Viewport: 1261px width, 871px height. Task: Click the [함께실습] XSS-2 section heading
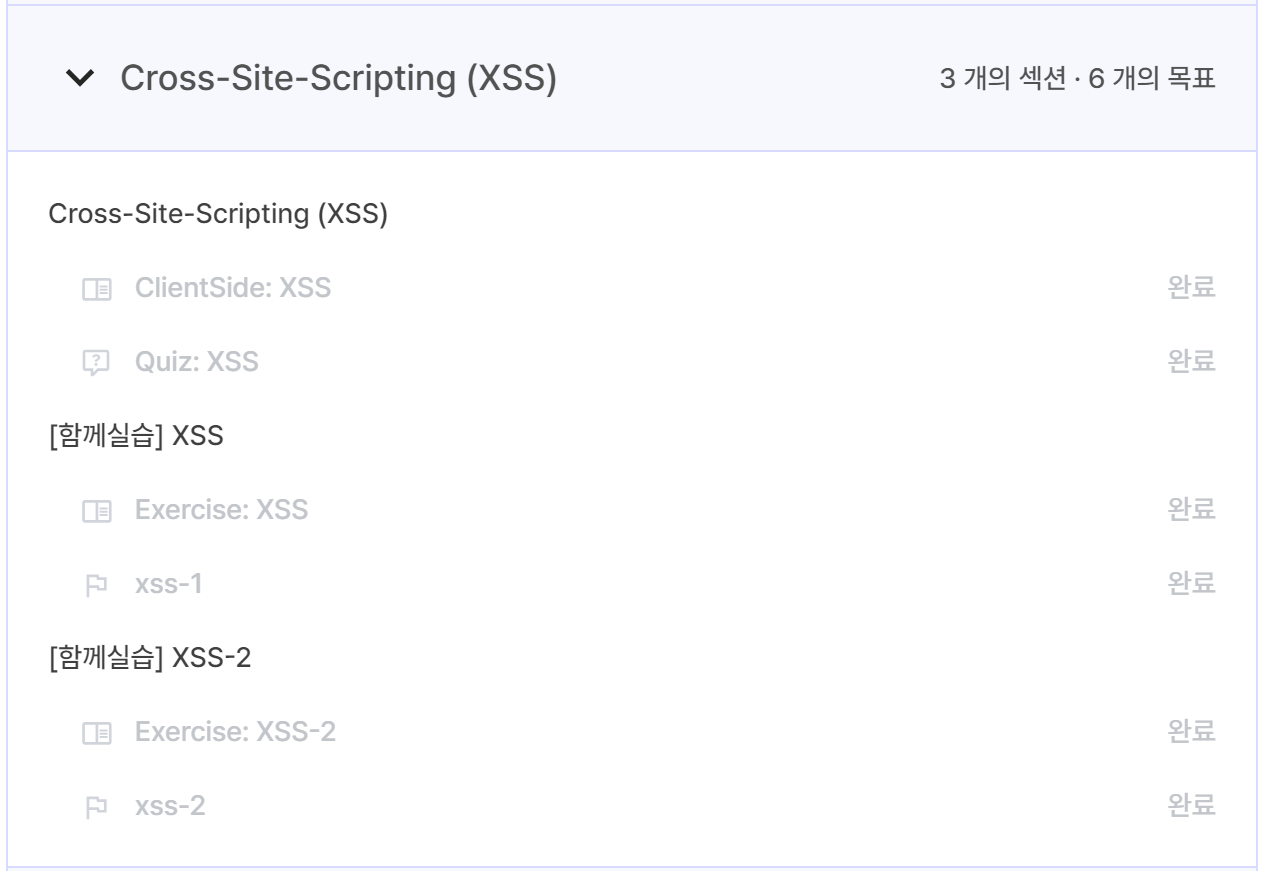149,658
